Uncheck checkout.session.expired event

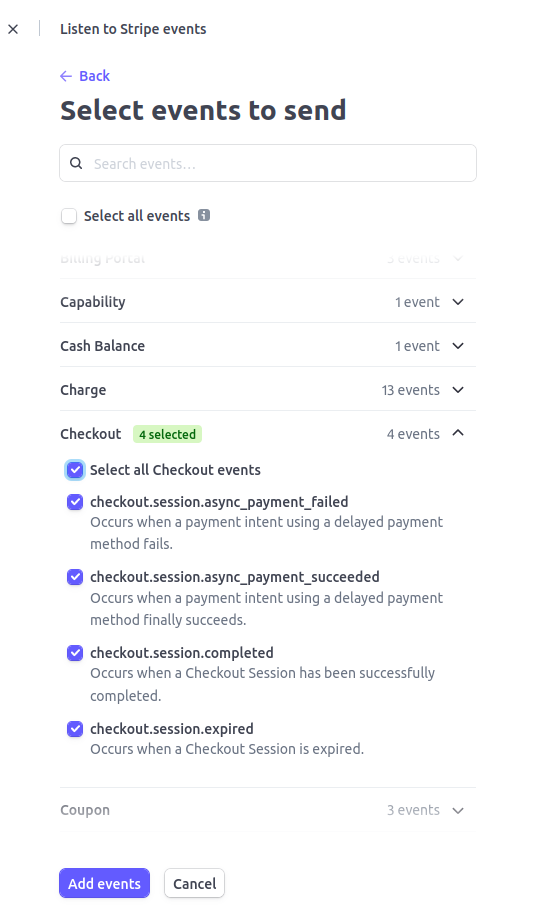[75, 728]
